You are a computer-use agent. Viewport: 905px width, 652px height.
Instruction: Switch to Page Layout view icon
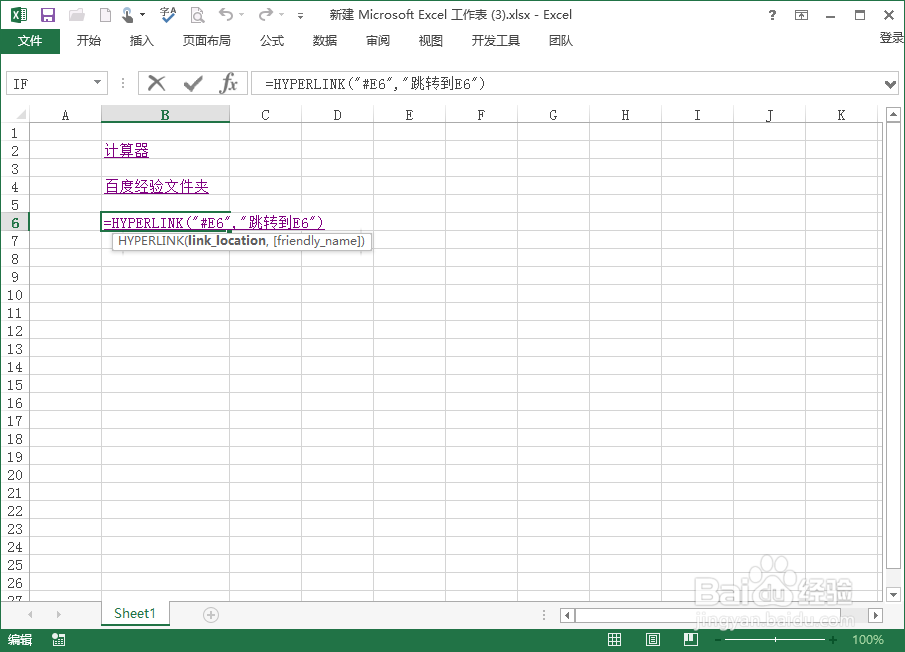click(653, 639)
